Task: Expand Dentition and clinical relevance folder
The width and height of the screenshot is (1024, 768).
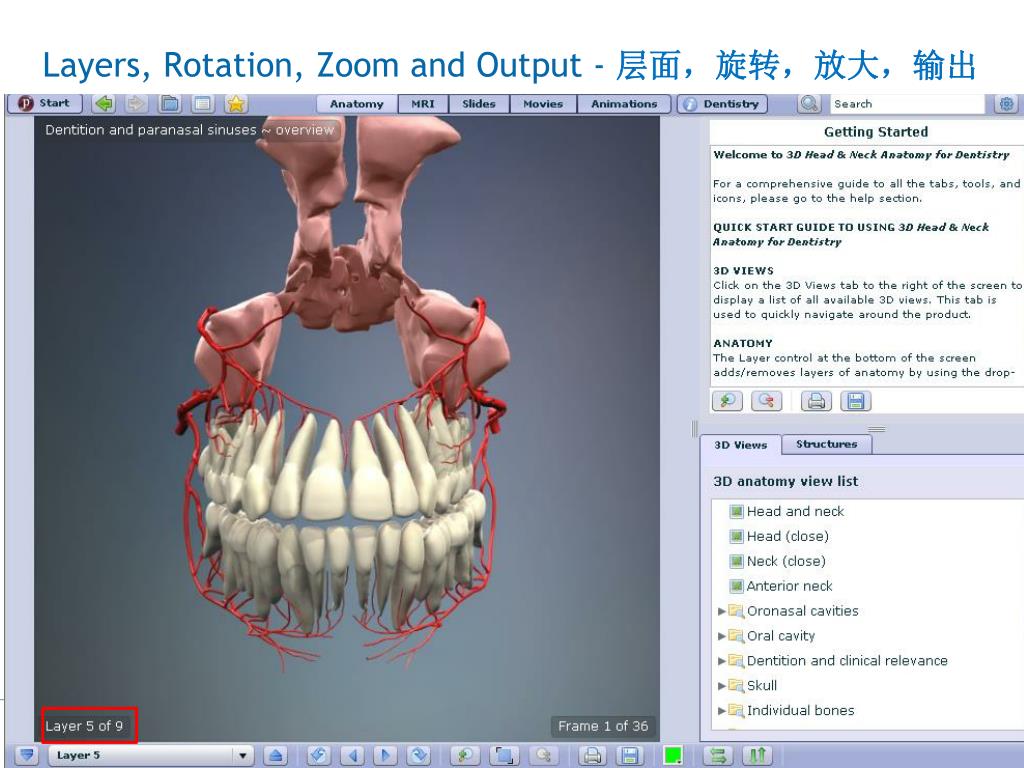Action: 722,661
